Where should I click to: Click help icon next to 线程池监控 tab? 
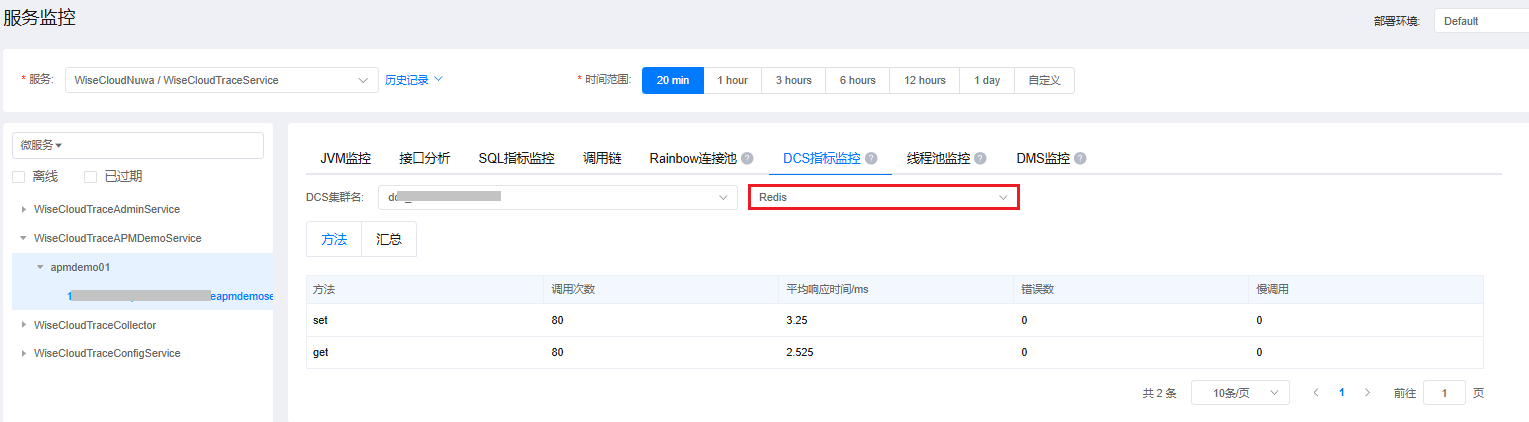[980, 158]
